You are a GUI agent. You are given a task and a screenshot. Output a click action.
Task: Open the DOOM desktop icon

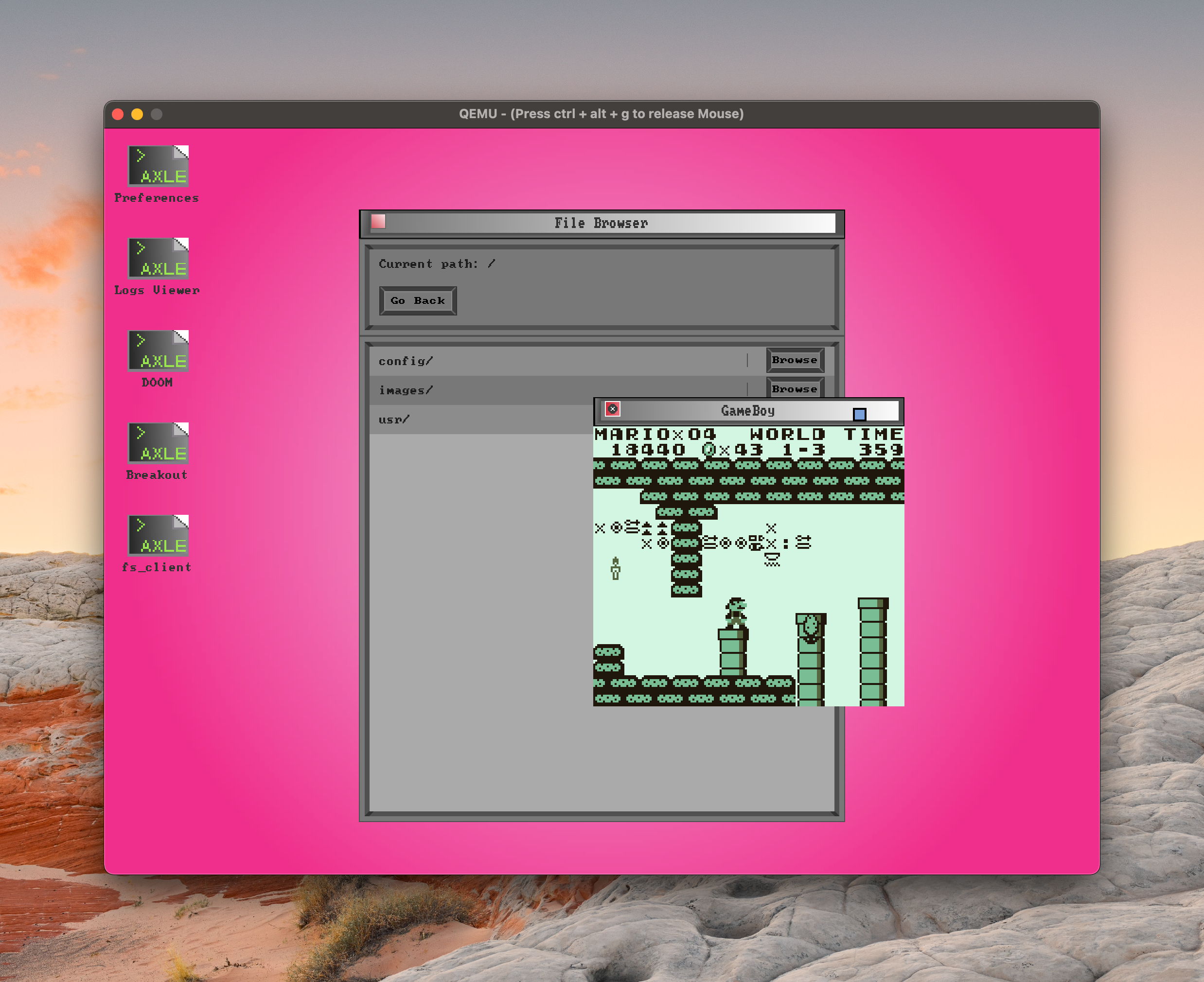(x=158, y=350)
